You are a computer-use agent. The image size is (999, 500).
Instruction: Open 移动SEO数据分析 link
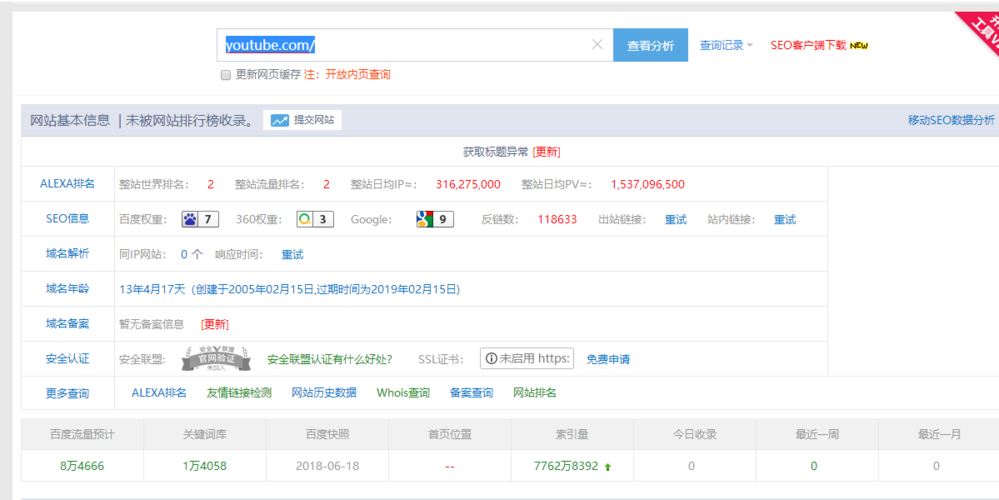click(x=951, y=120)
